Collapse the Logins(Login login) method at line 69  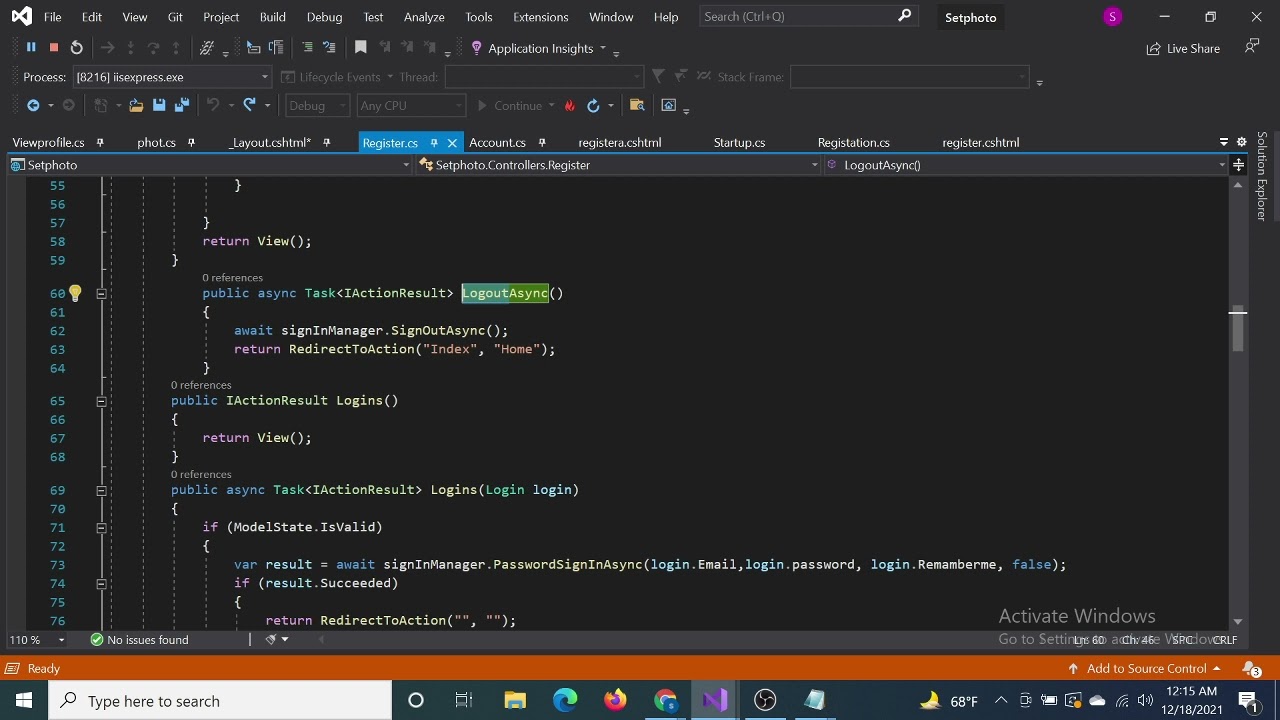coord(101,490)
